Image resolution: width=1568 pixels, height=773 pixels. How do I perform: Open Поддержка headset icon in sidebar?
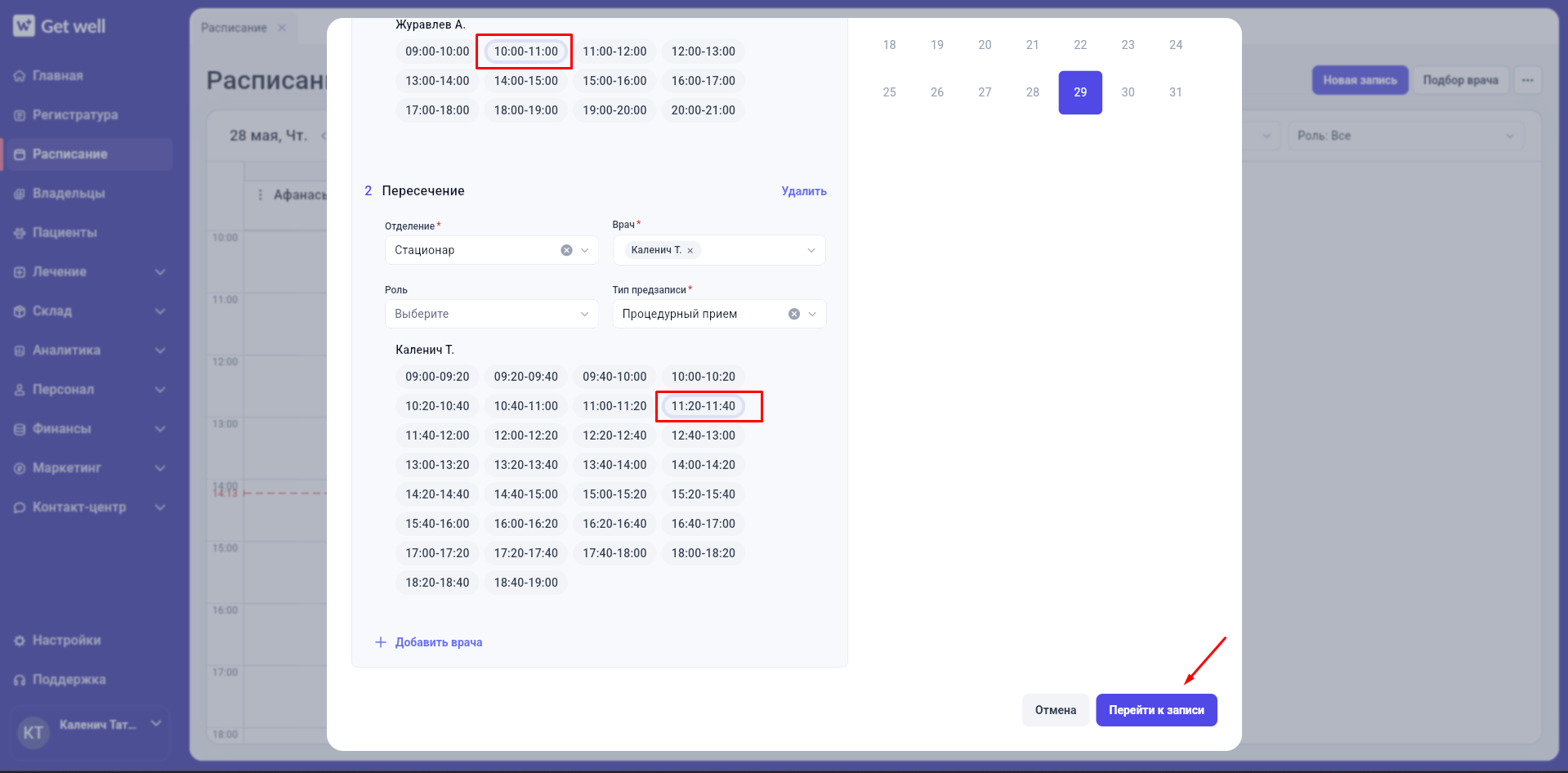20,680
